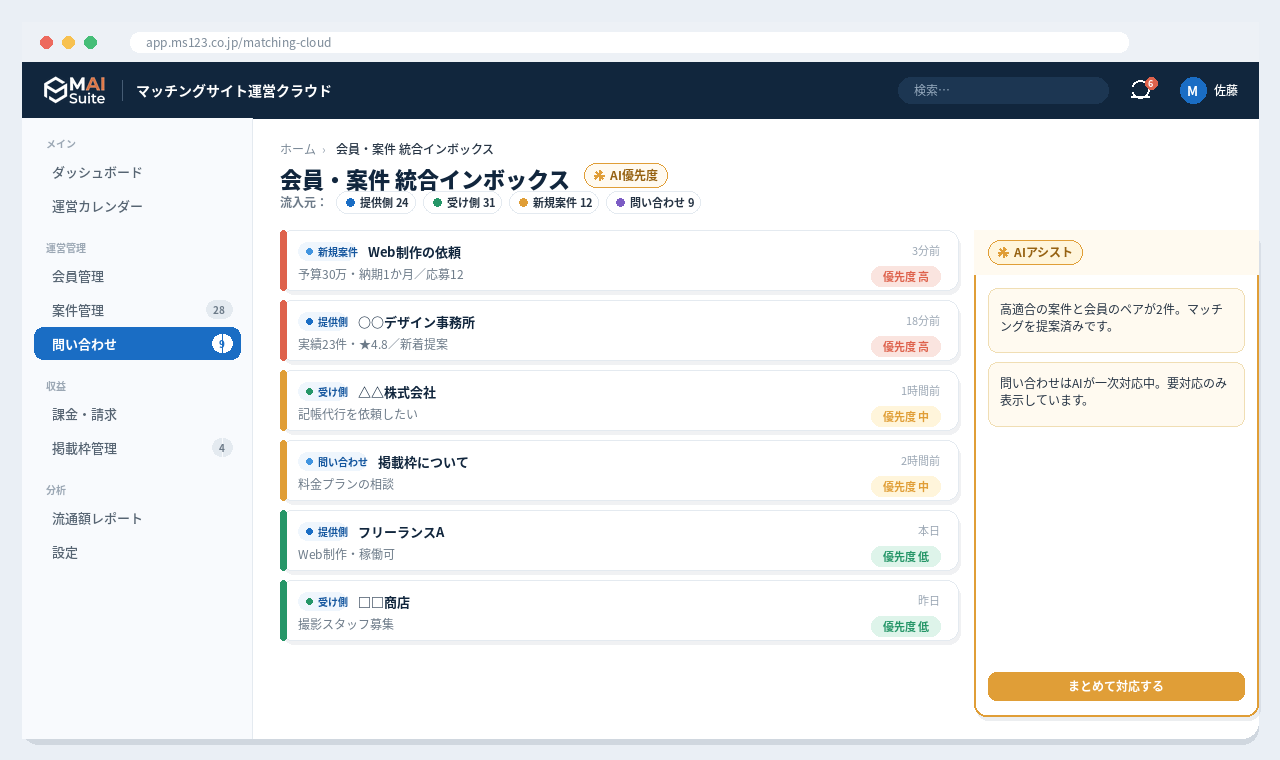The image size is (1280, 760).
Task: Click the 4 badge next to 掲載枠管理
Action: coord(222,448)
